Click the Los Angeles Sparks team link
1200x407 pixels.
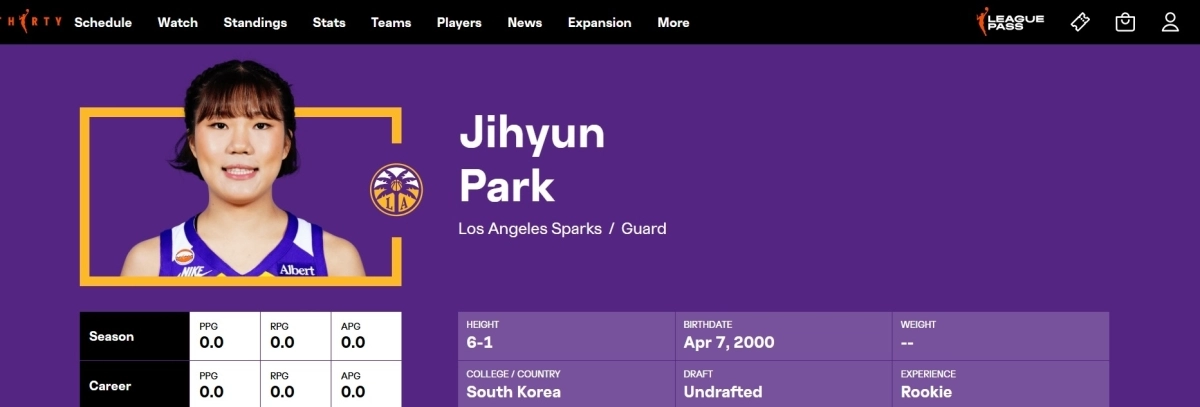[x=530, y=228]
